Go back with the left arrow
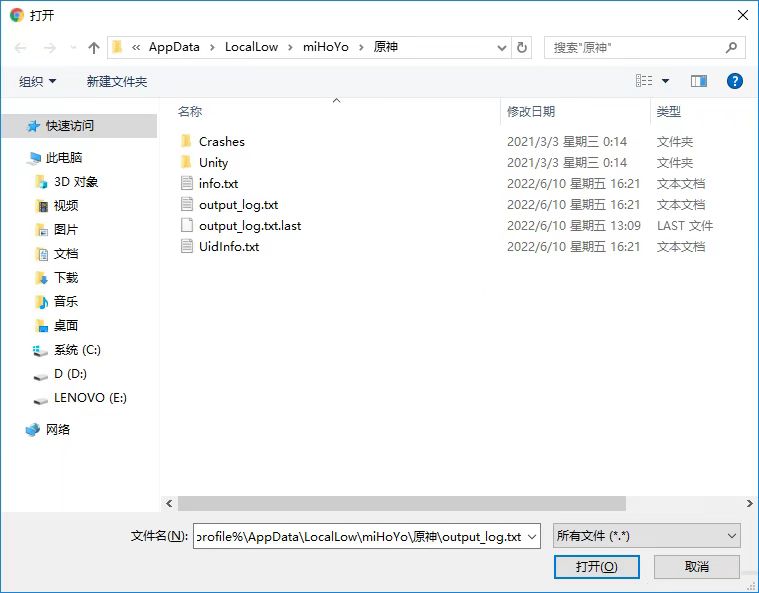759x593 pixels. point(20,47)
